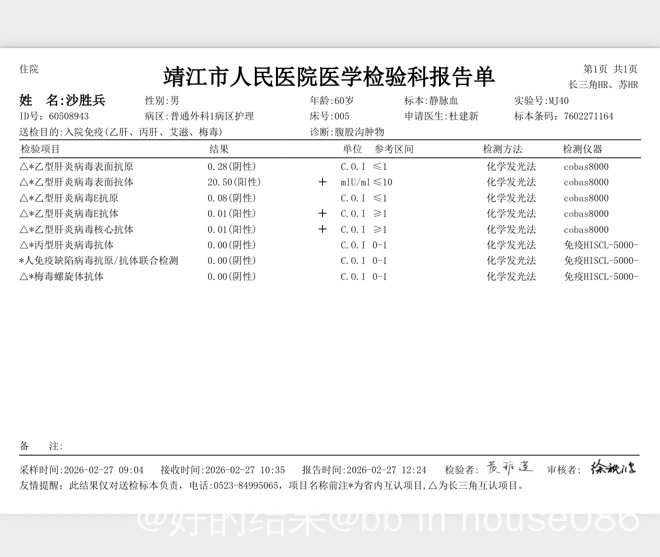Click the 检验者 handwritten signature

(x=509, y=468)
